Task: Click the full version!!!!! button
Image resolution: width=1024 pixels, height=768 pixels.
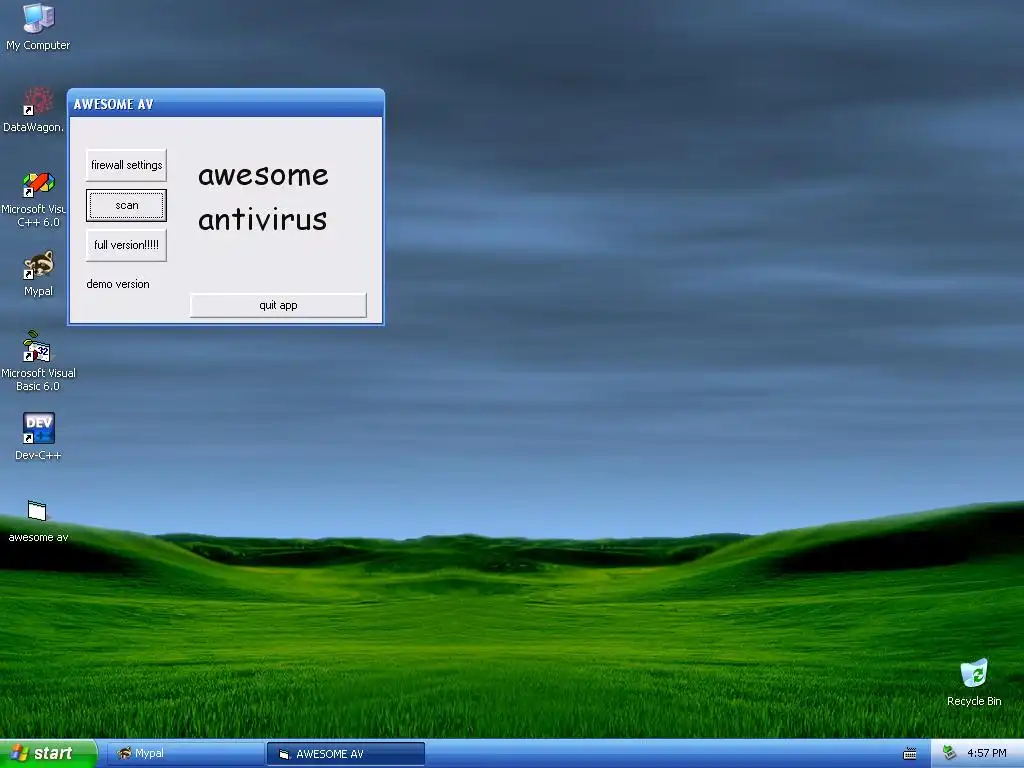Action: 126,245
